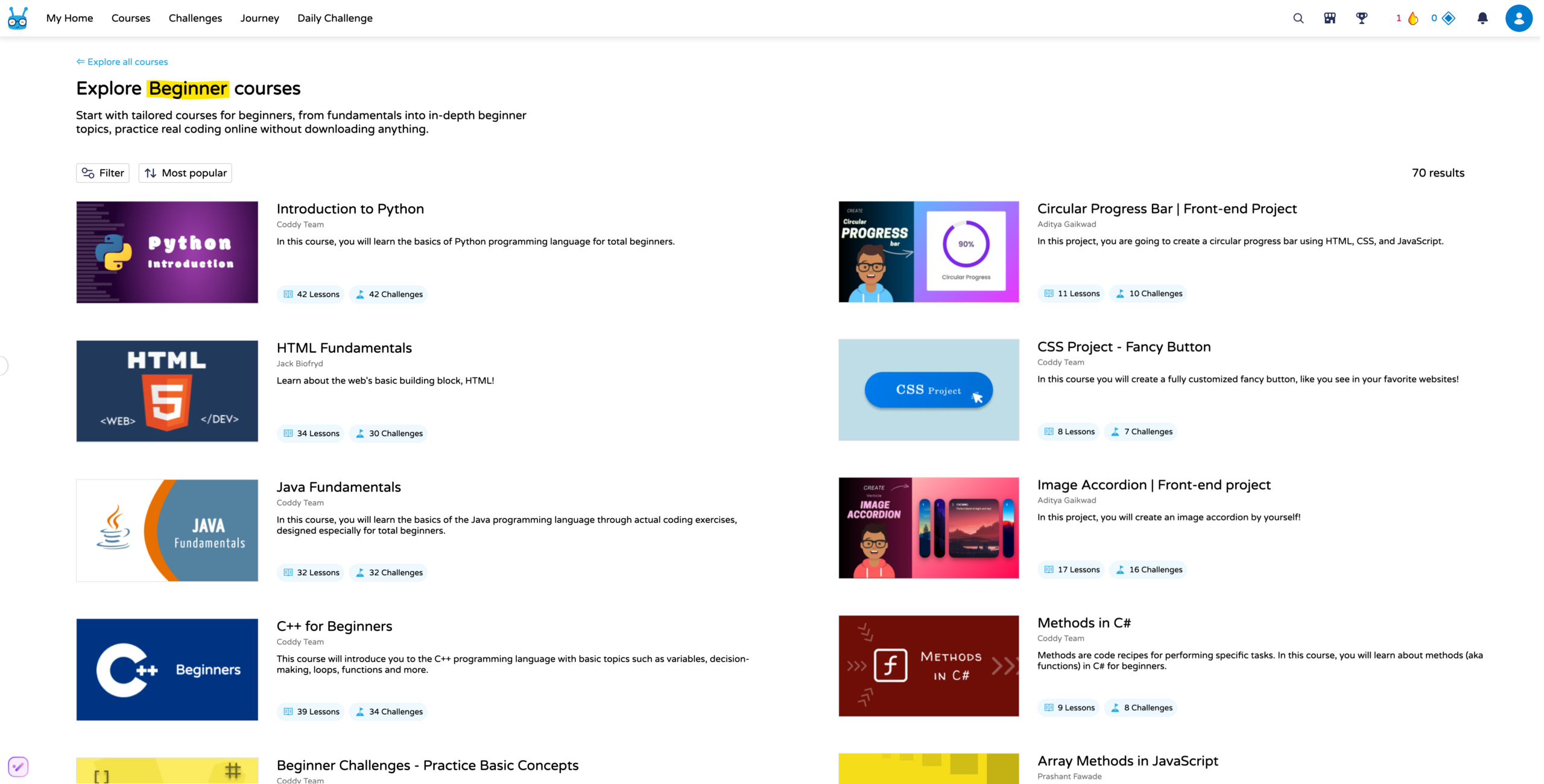1544x784 pixels.
Task: Open the shop store icon
Action: point(1329,18)
